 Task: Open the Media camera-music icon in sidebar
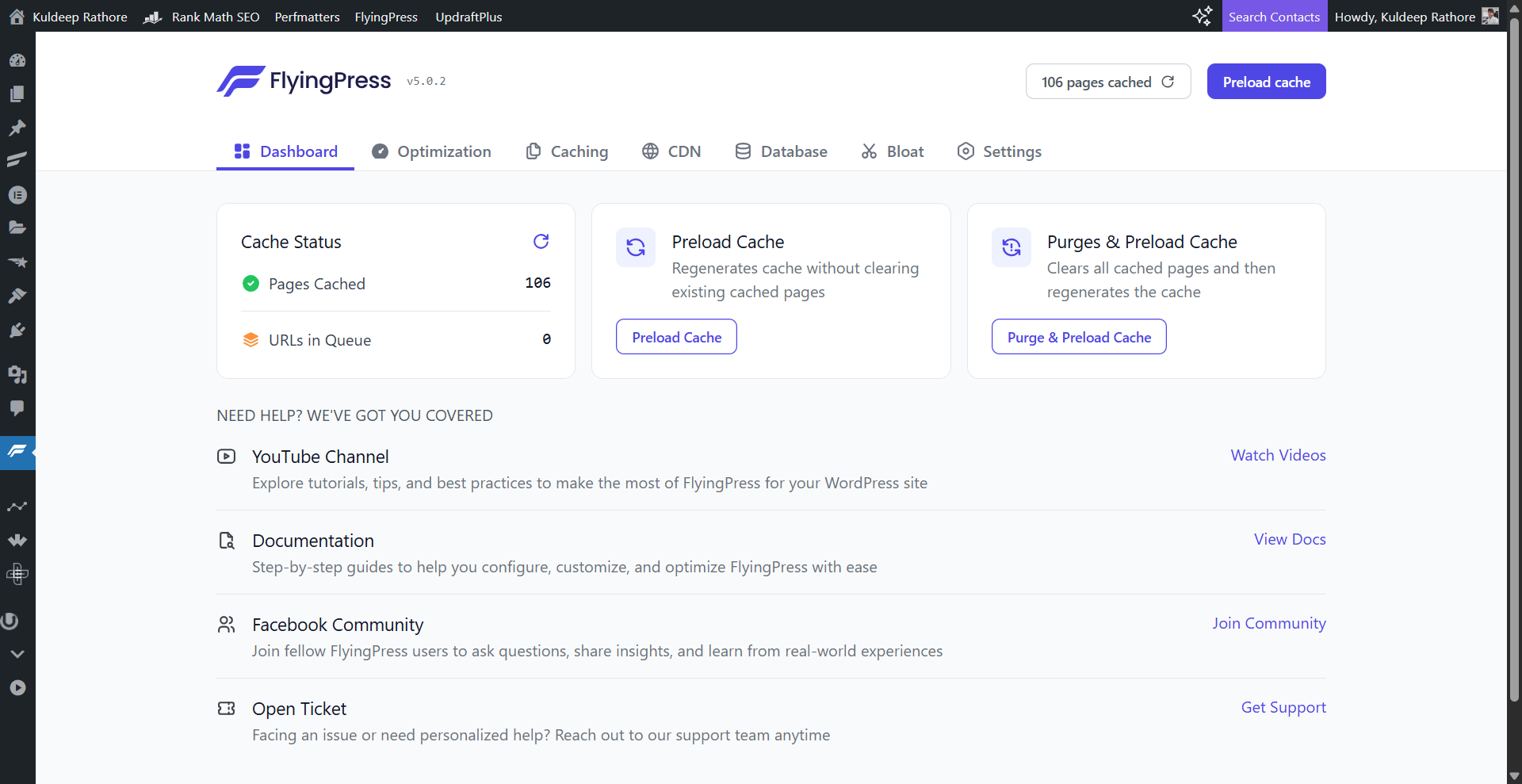tap(17, 374)
